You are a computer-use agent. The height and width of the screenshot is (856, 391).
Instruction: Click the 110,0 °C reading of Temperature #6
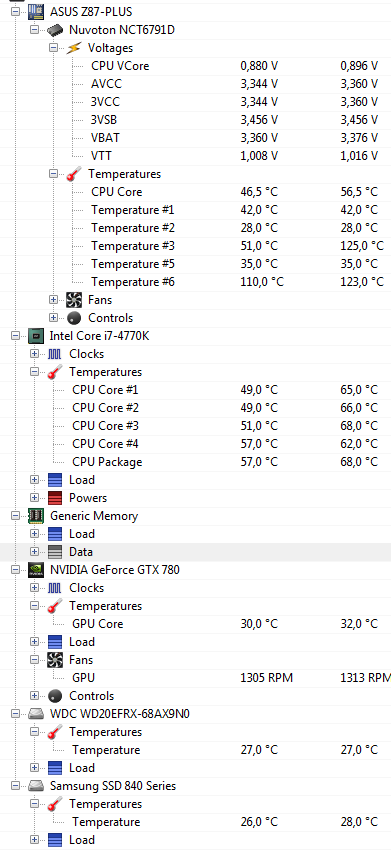pyautogui.click(x=262, y=282)
